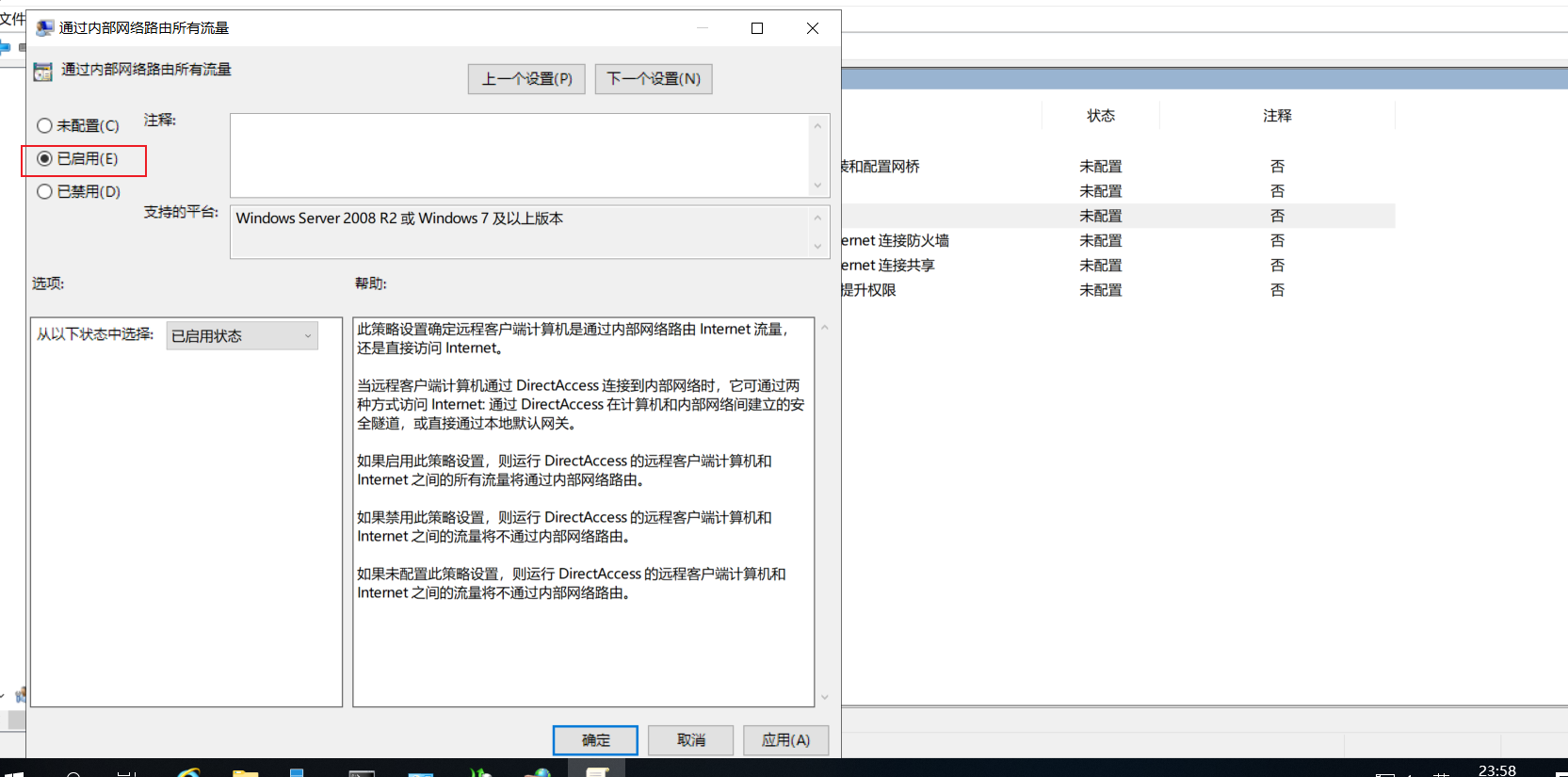
Task: Select the 已启用(E) radio option
Action: [x=77, y=158]
